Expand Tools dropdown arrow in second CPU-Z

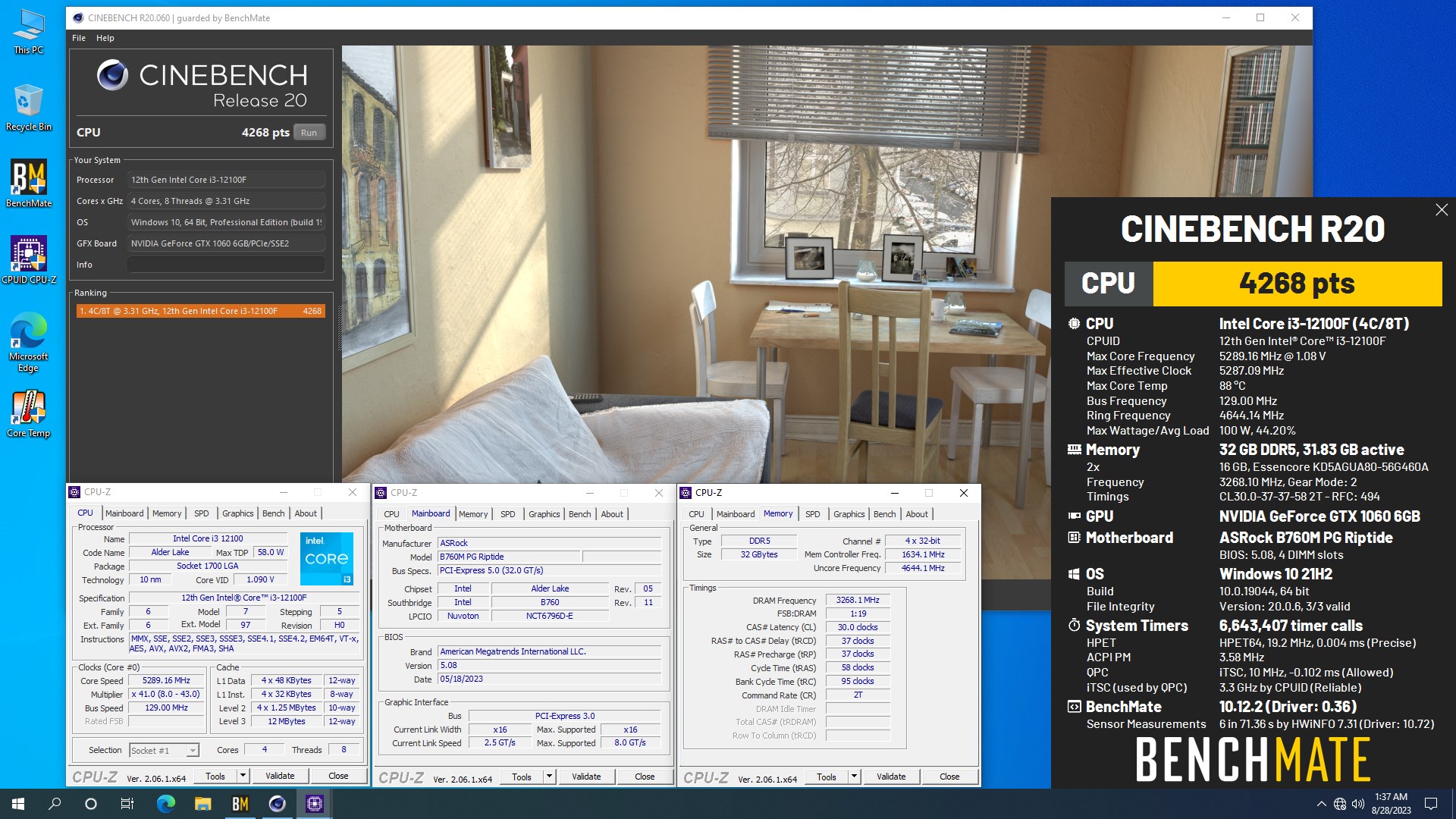(550, 777)
